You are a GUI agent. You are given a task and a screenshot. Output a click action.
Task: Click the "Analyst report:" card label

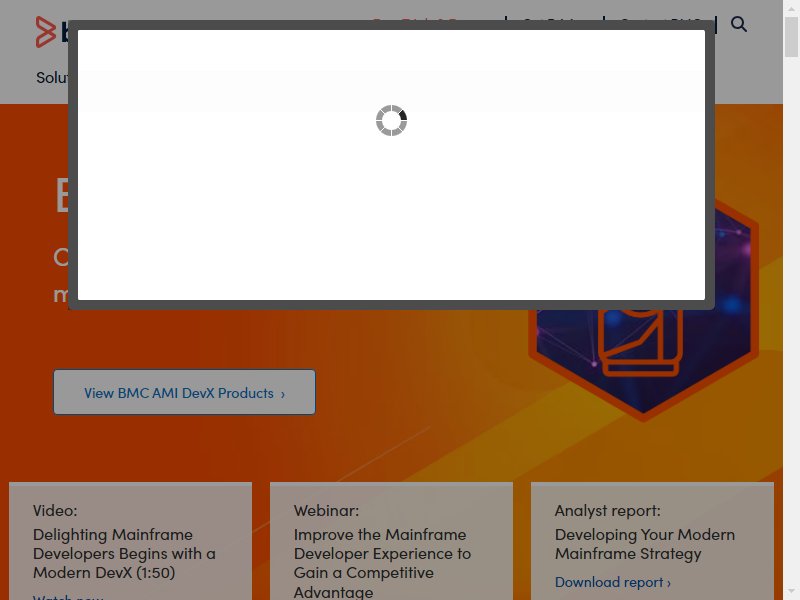pos(608,510)
